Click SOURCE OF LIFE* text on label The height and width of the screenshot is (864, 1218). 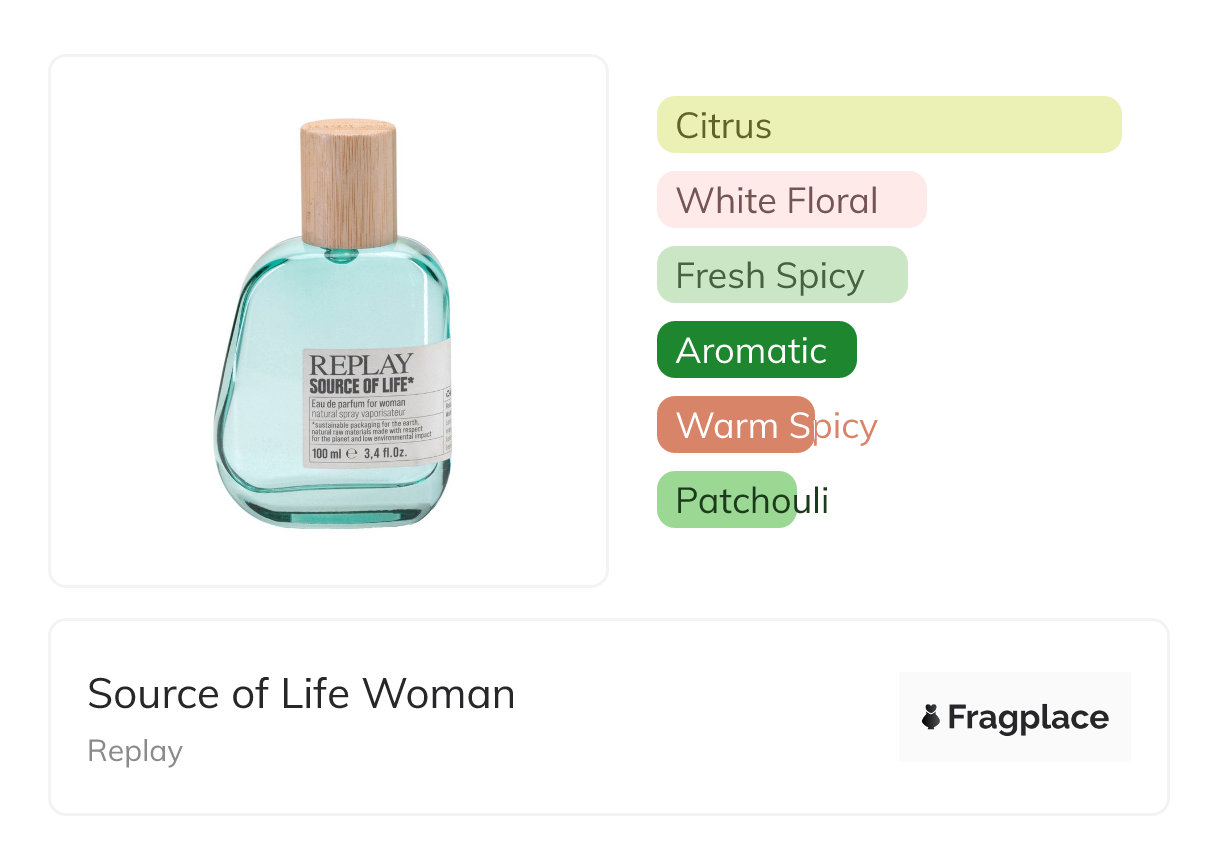point(361,384)
